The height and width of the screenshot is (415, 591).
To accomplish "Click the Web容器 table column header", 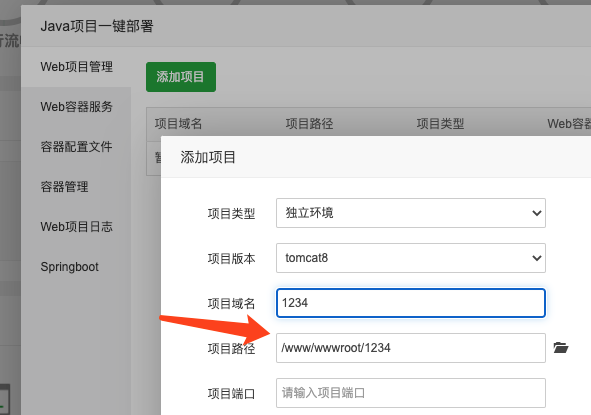I will click(569, 124).
